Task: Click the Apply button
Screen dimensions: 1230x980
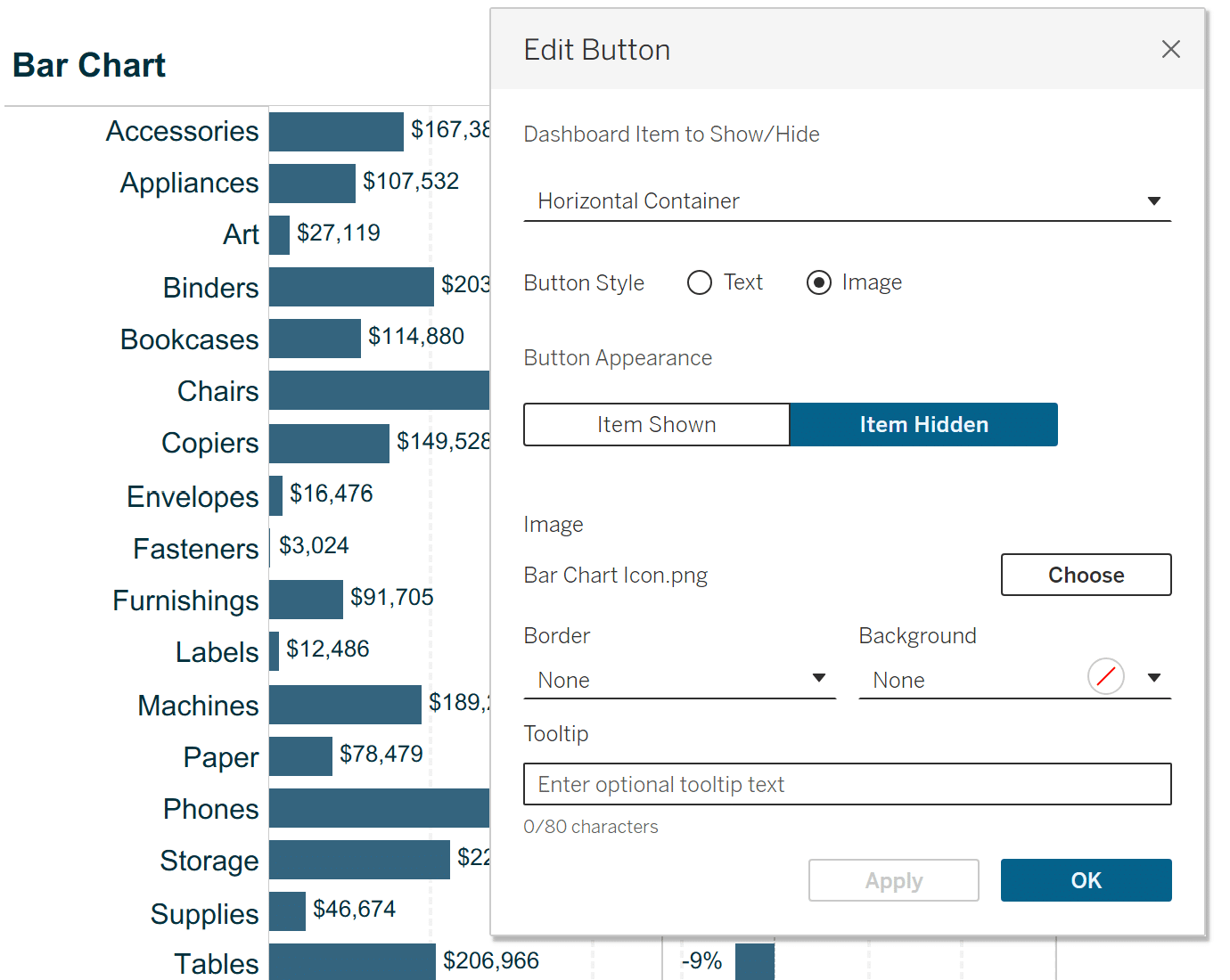Action: click(x=894, y=880)
